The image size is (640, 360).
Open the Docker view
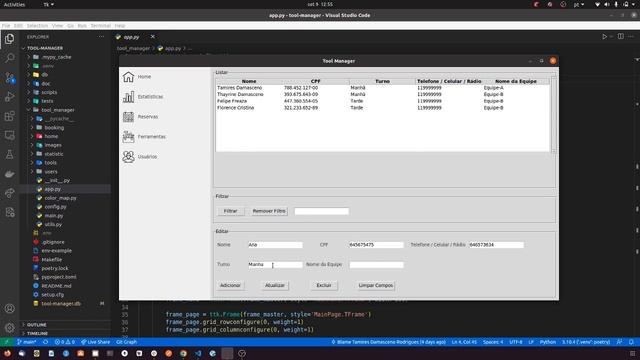click(9, 174)
